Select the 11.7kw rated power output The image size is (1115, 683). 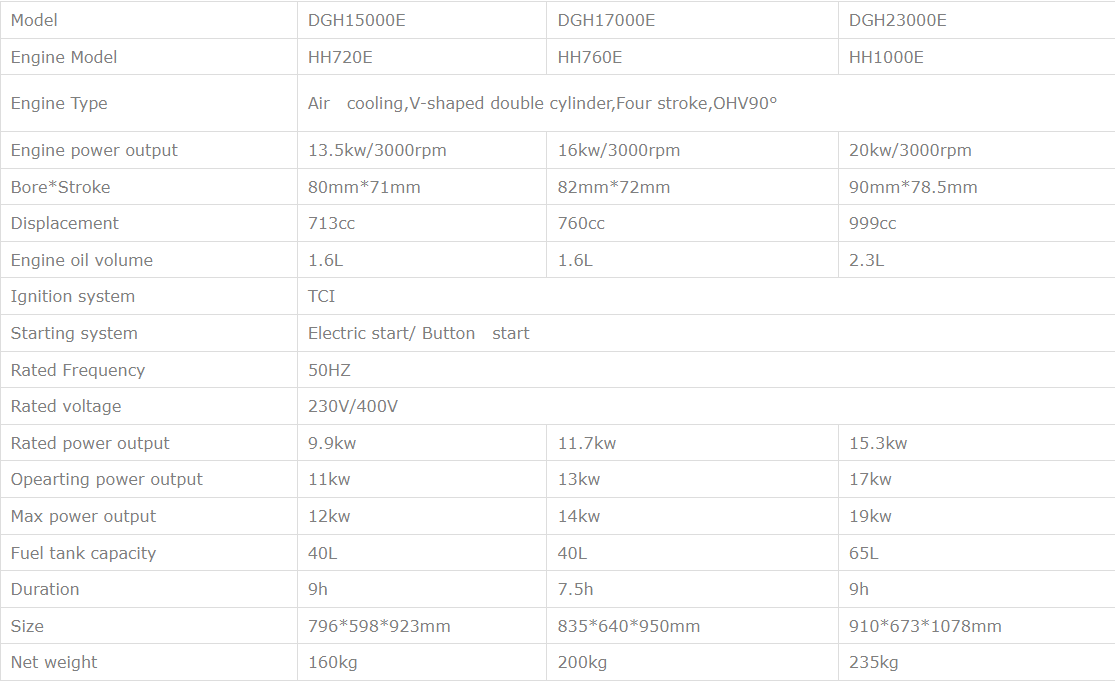click(x=586, y=443)
